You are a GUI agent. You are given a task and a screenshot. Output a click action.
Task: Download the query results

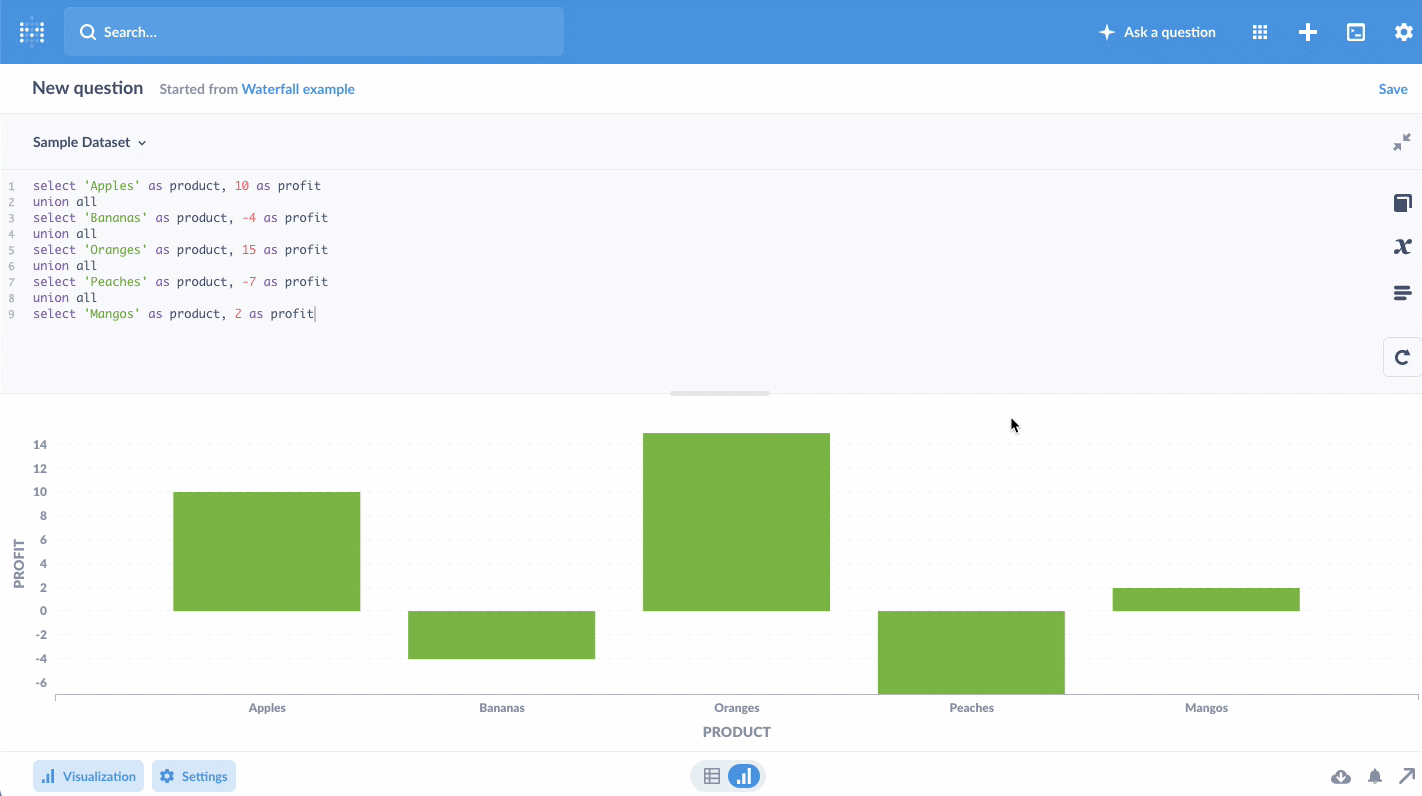(x=1340, y=776)
